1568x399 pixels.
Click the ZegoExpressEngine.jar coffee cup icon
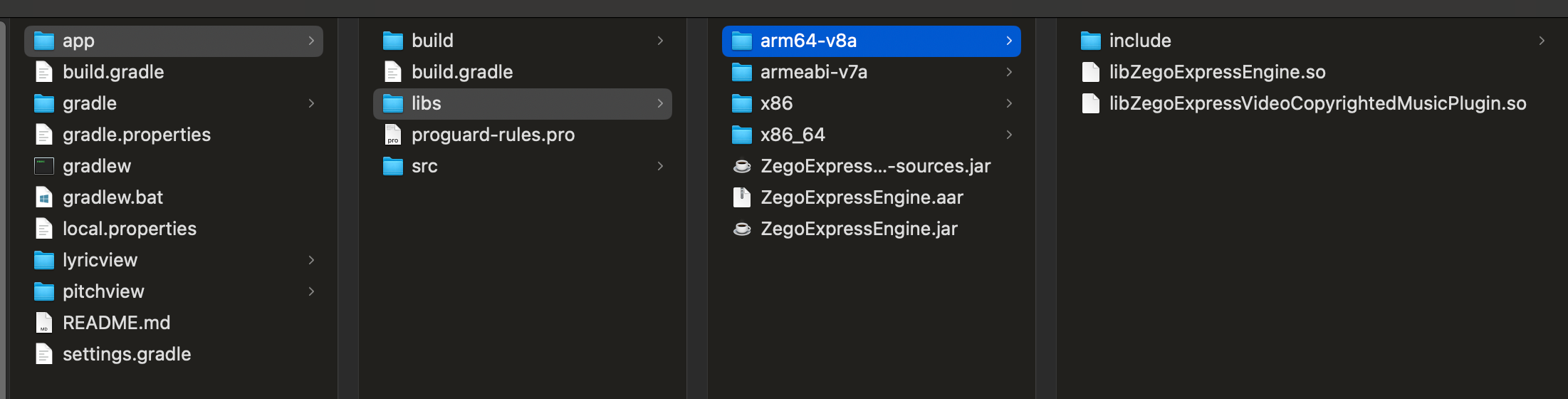coord(742,229)
